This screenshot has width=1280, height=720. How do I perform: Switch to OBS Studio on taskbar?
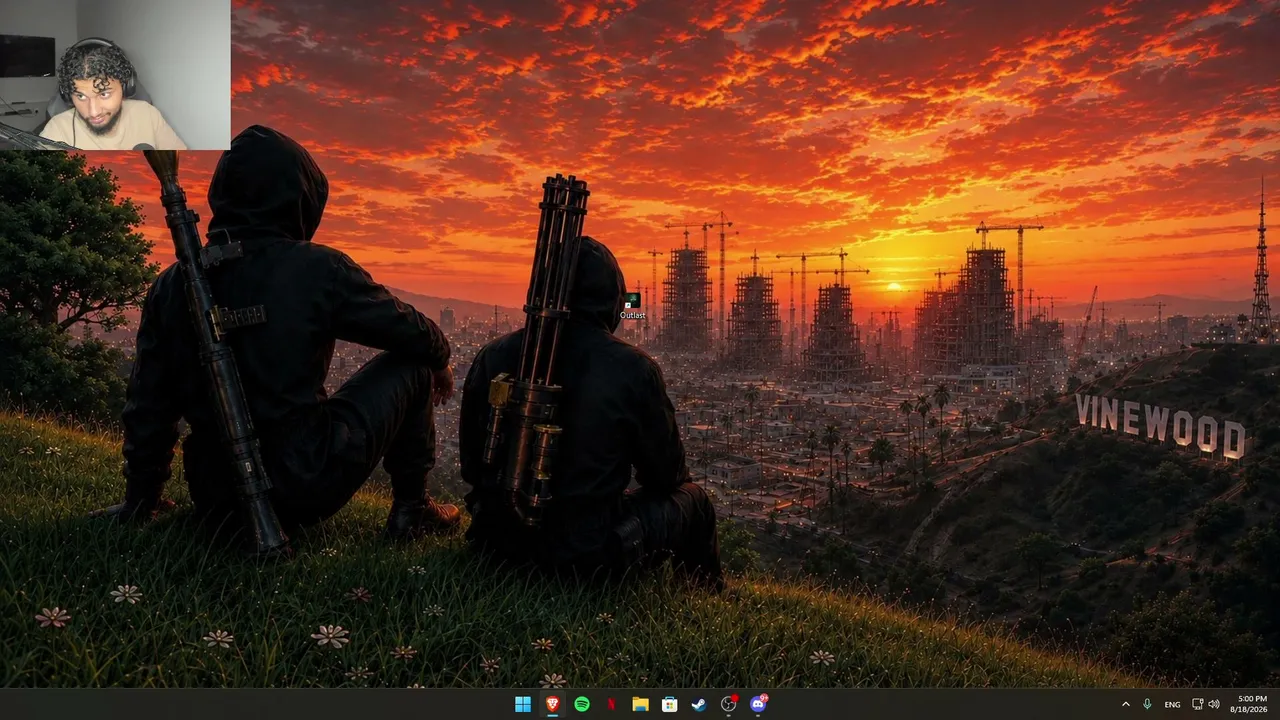[x=729, y=704]
